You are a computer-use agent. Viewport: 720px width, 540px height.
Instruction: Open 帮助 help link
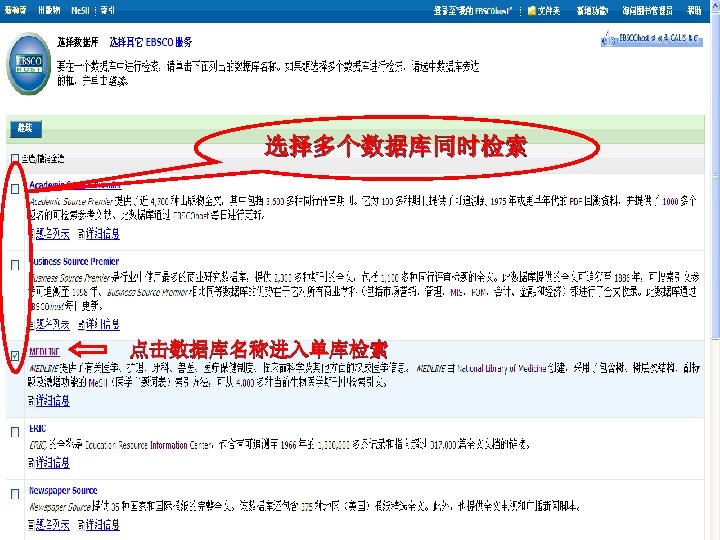pyautogui.click(x=694, y=10)
